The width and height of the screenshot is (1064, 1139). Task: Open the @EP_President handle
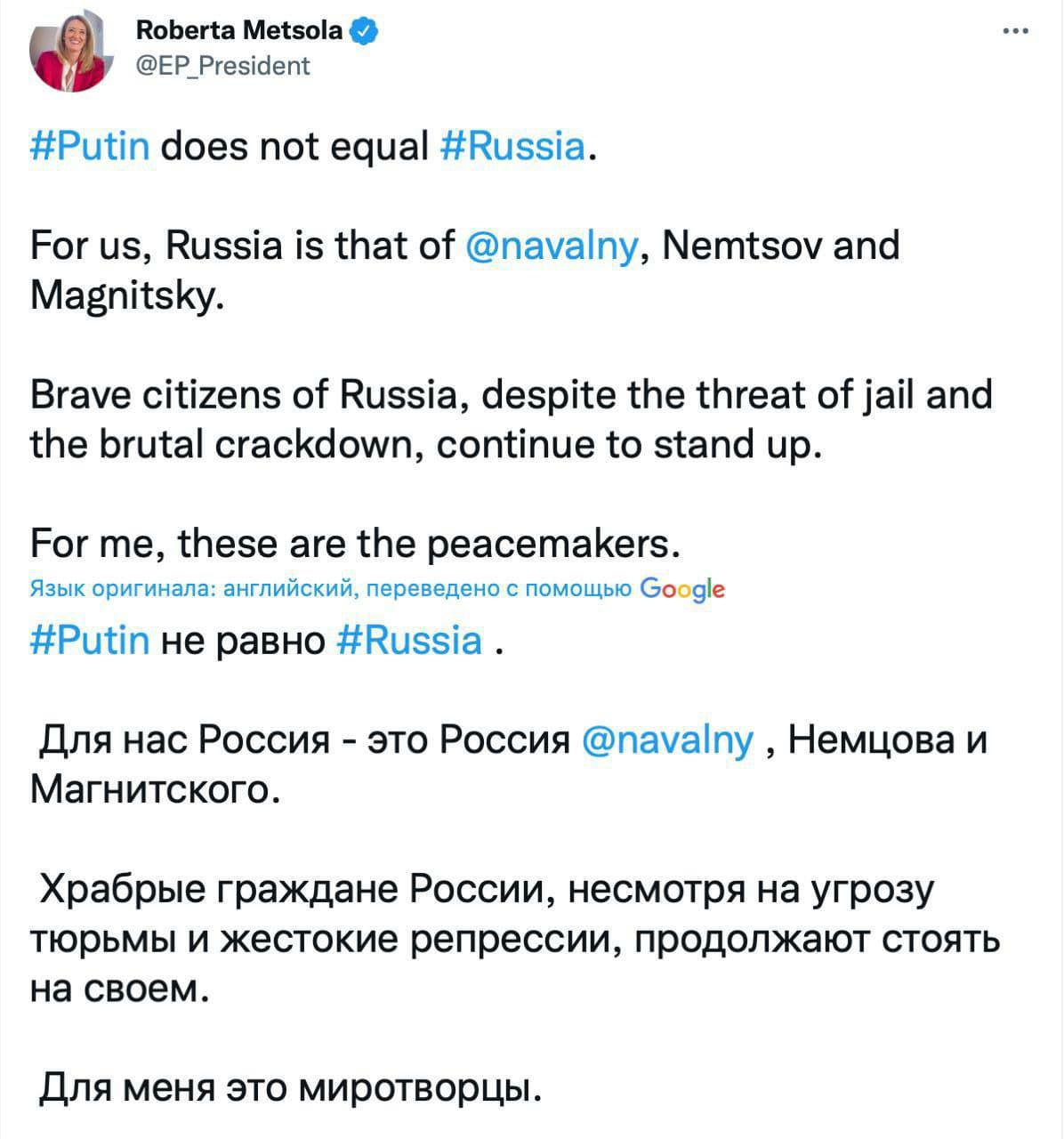(x=222, y=66)
